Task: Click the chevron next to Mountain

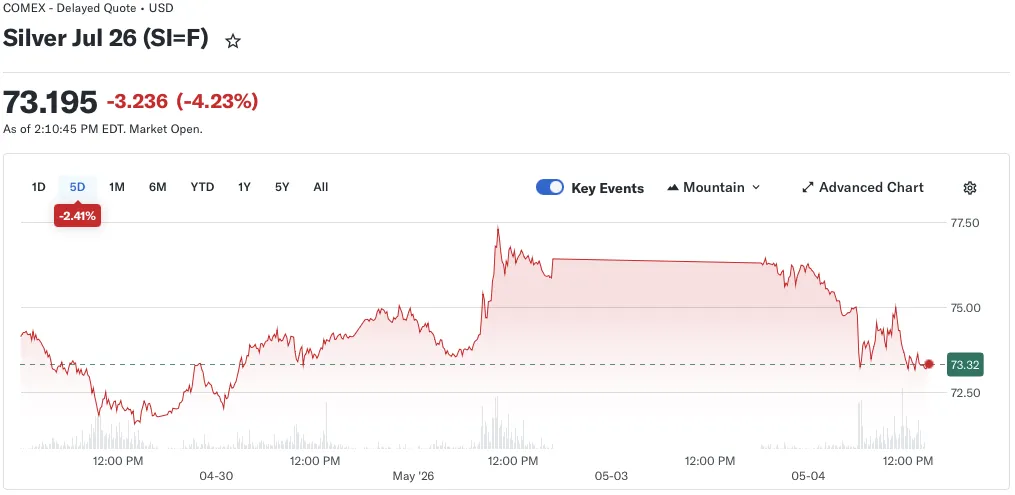Action: pyautogui.click(x=756, y=188)
